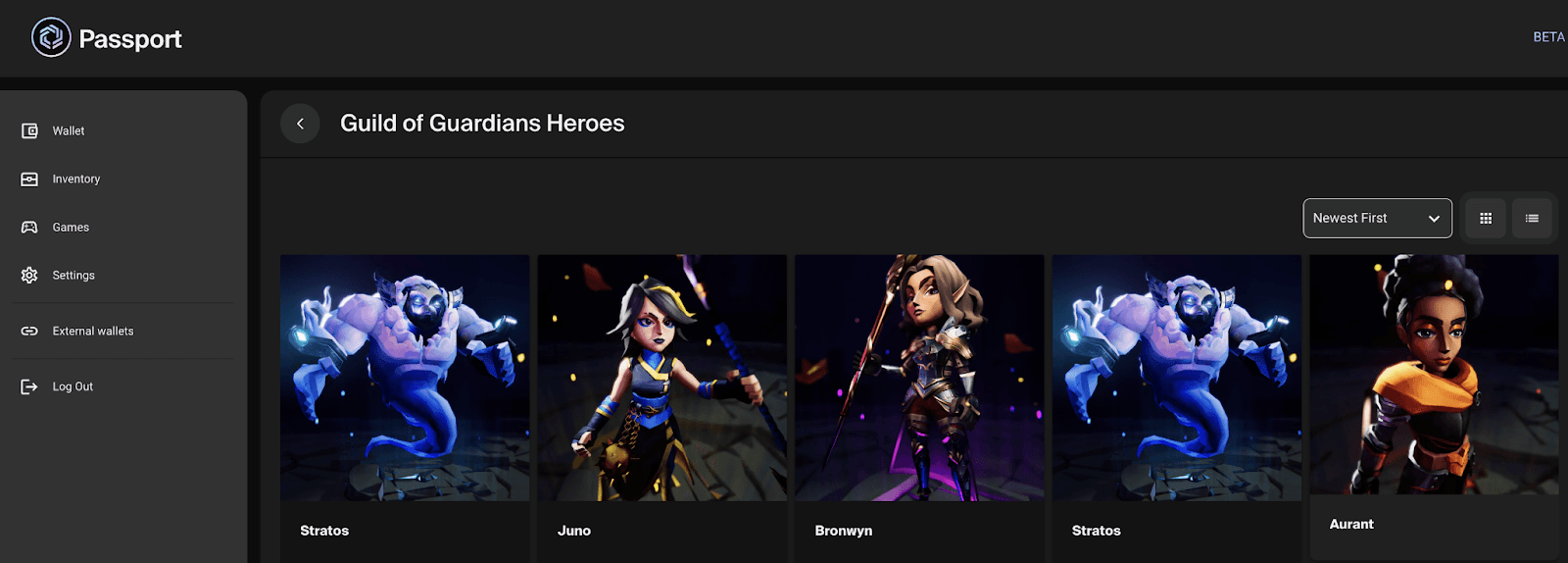The image size is (1568, 563).
Task: Click the Log Out icon
Action: click(x=29, y=387)
